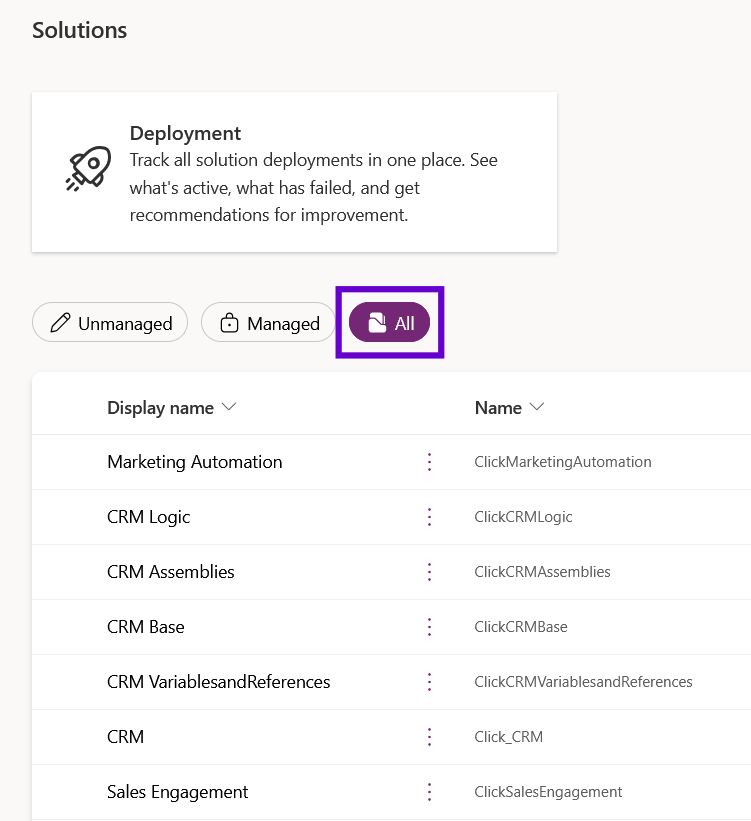This screenshot has width=751, height=821.
Task: Open more options for CRM Assemblies
Action: click(x=429, y=572)
